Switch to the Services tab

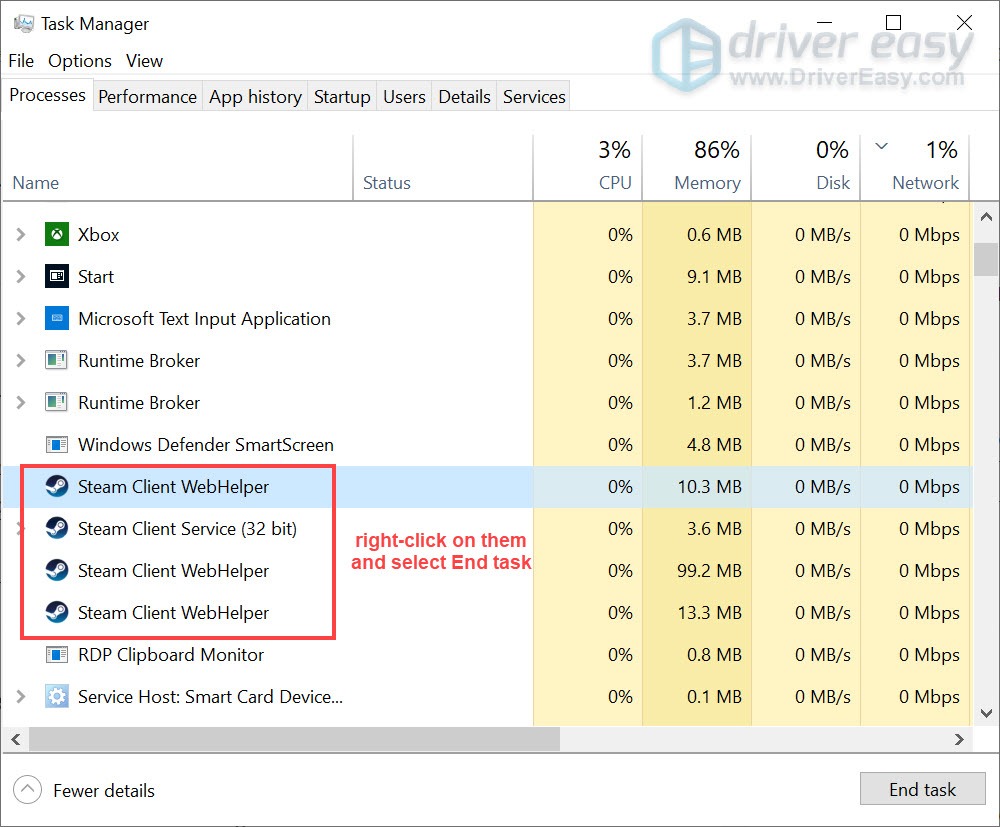click(534, 96)
